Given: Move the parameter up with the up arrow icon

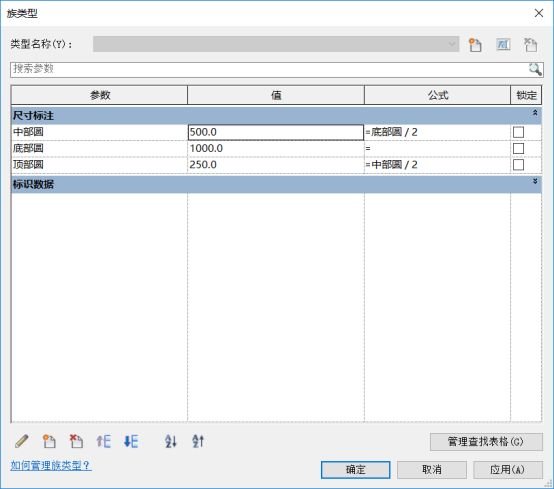Looking at the screenshot, I should pos(104,441).
